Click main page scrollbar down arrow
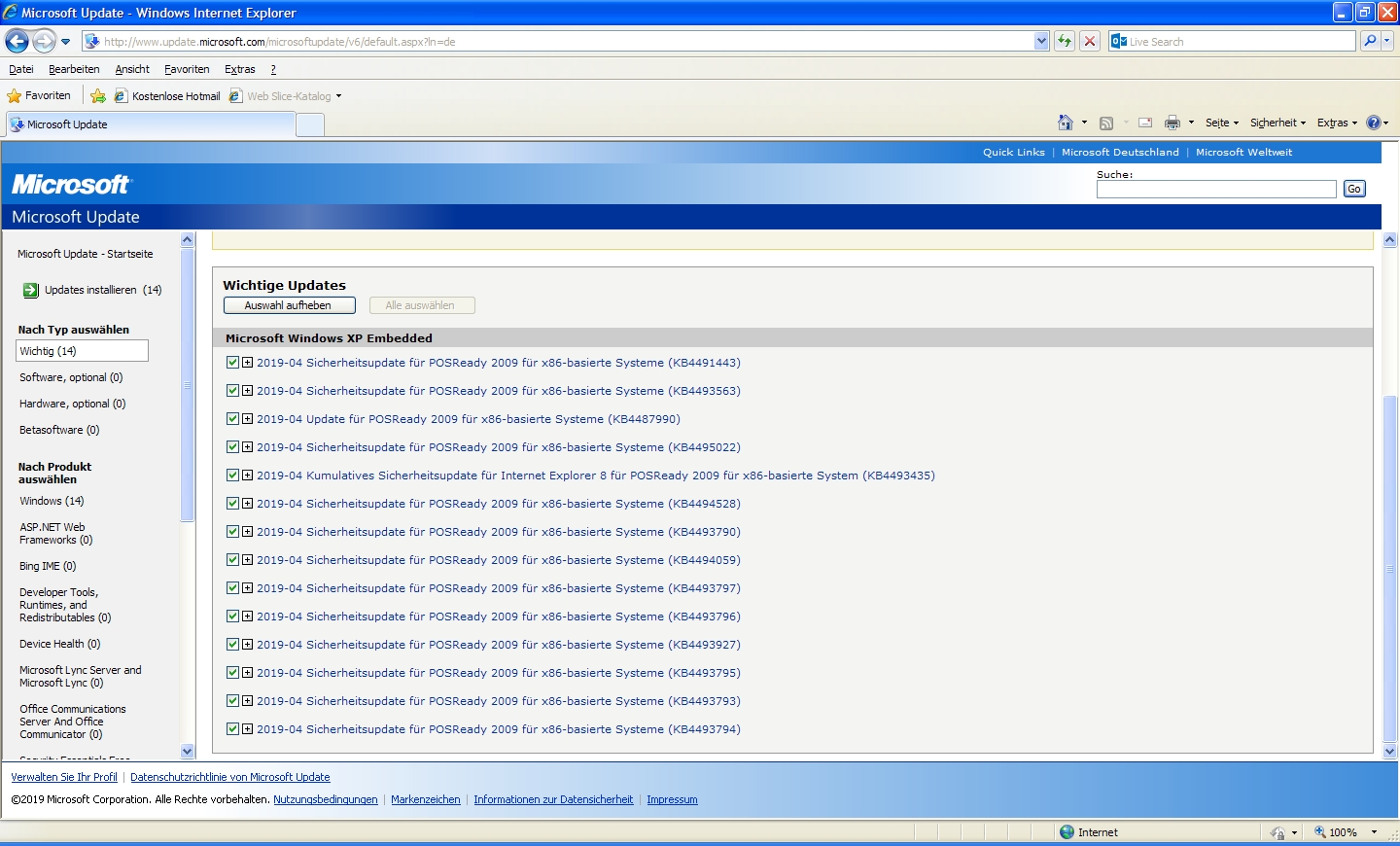The width and height of the screenshot is (1400, 846). coord(1389,751)
